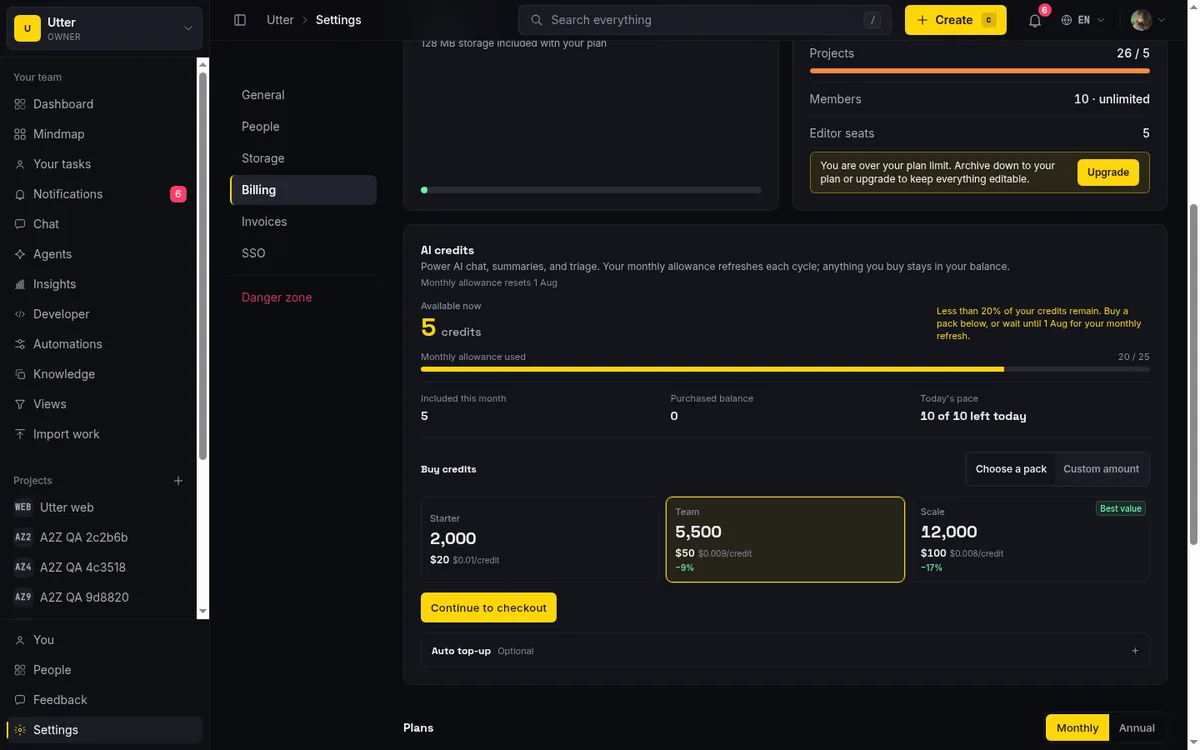The width and height of the screenshot is (1200, 750).
Task: Open the Insights chart icon
Action: [x=20, y=284]
